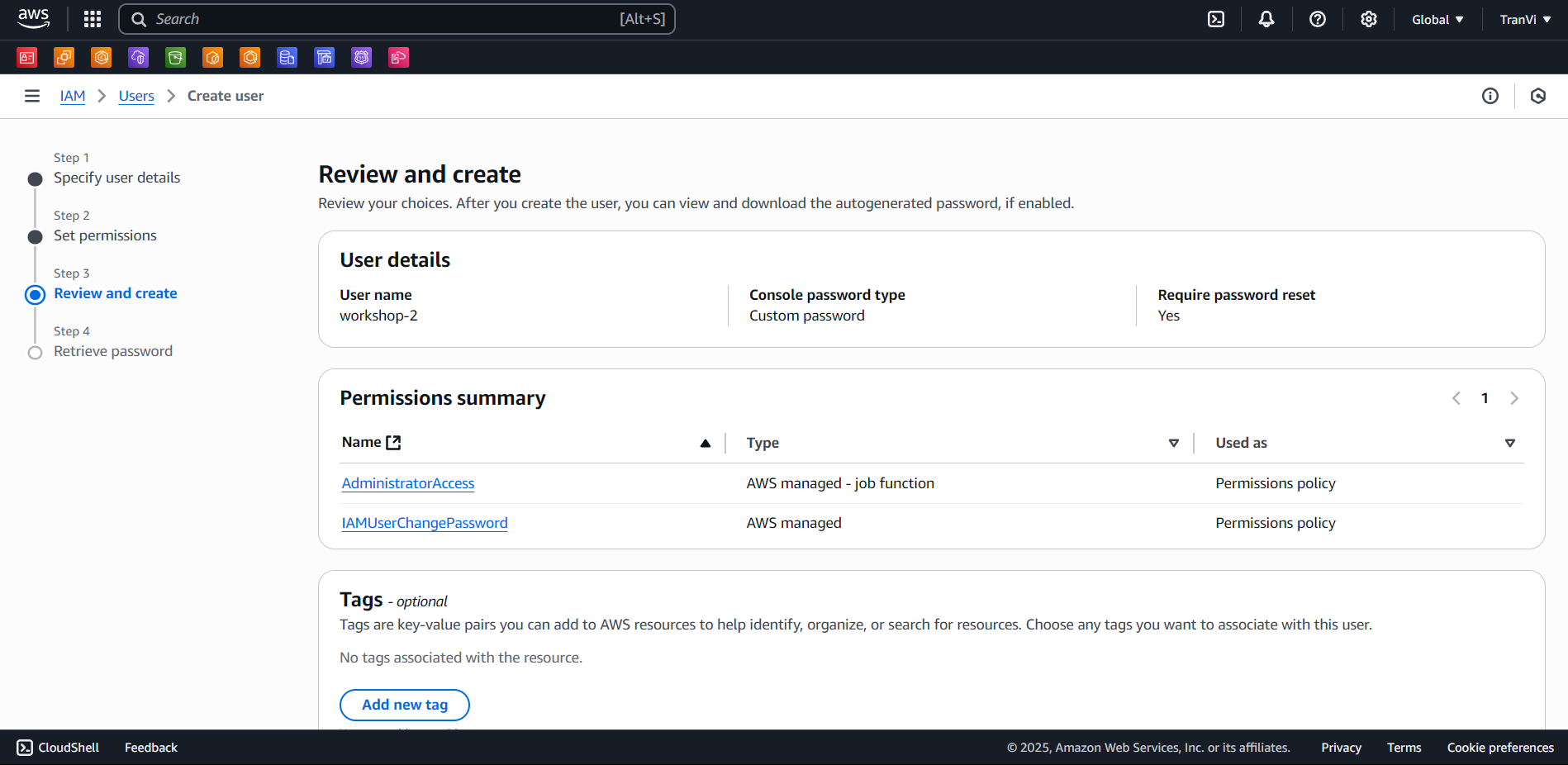
Task: Open the blue RDS database favorite icon
Action: (287, 57)
